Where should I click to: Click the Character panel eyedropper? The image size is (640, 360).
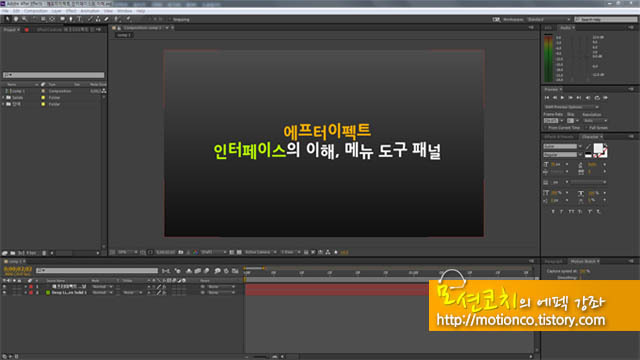point(588,147)
